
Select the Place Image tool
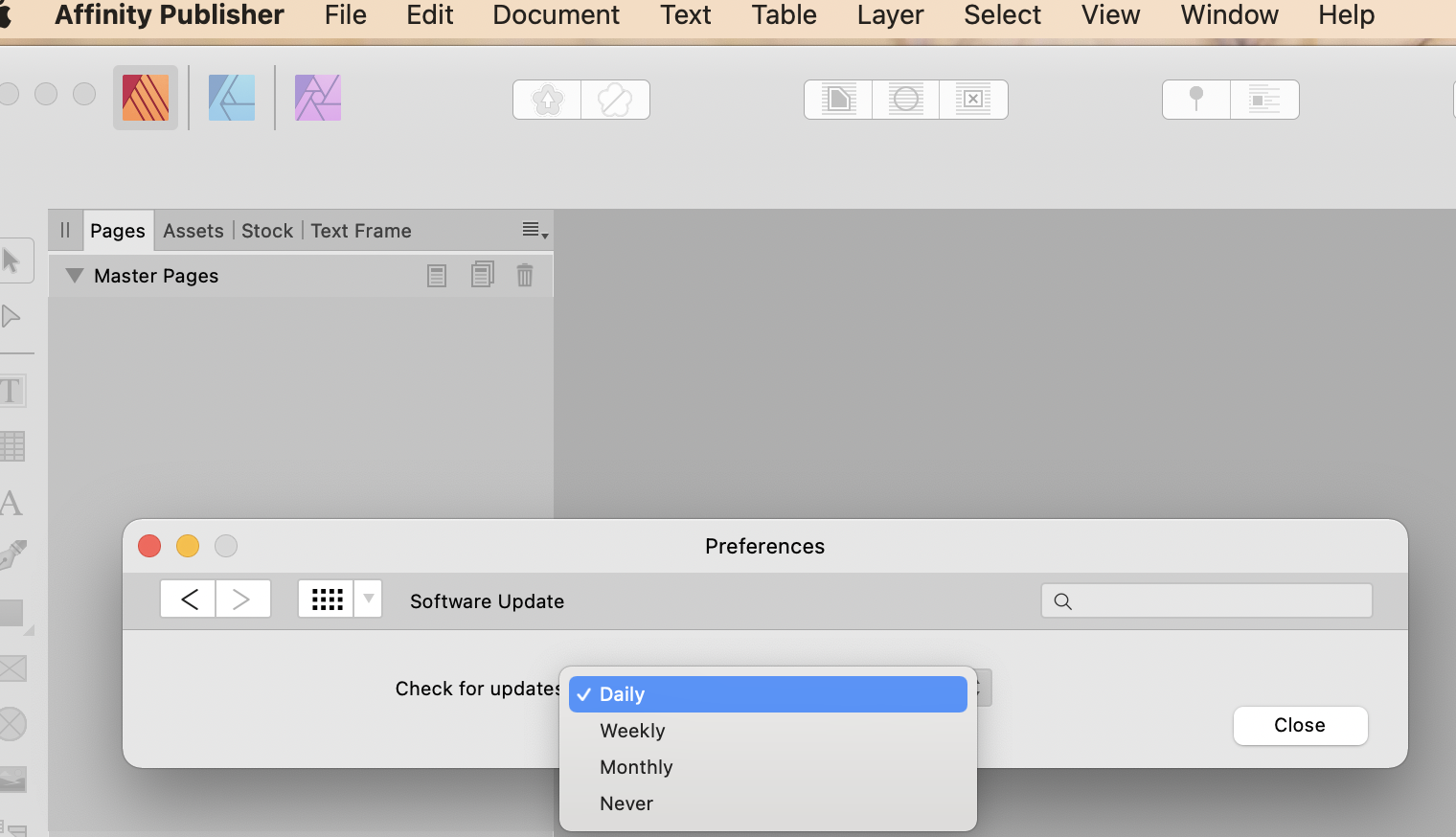point(12,780)
